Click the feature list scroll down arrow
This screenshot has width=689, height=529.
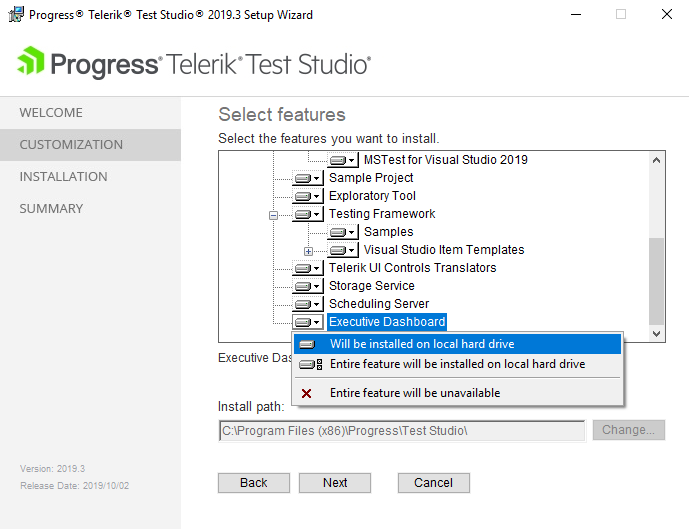tap(656, 333)
